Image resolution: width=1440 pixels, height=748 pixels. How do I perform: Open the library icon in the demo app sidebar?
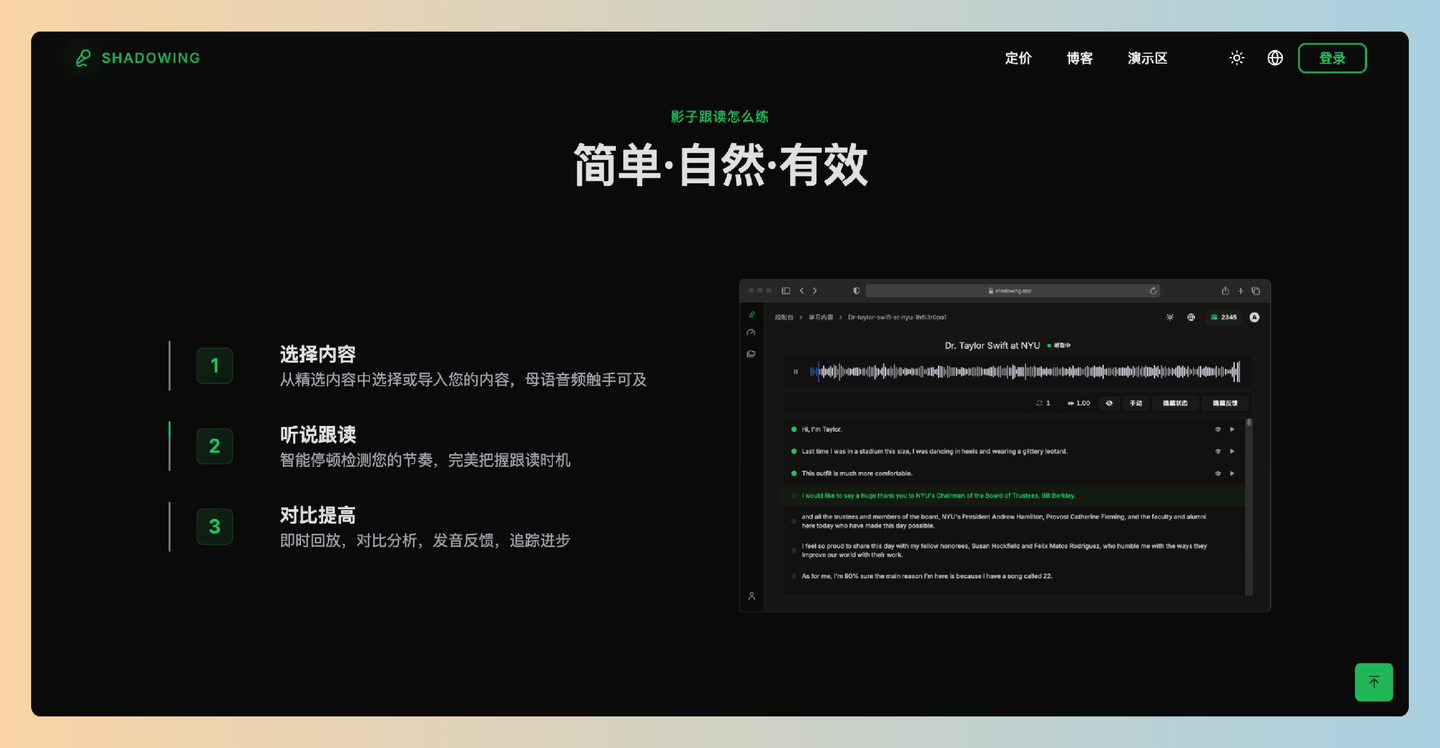751,353
